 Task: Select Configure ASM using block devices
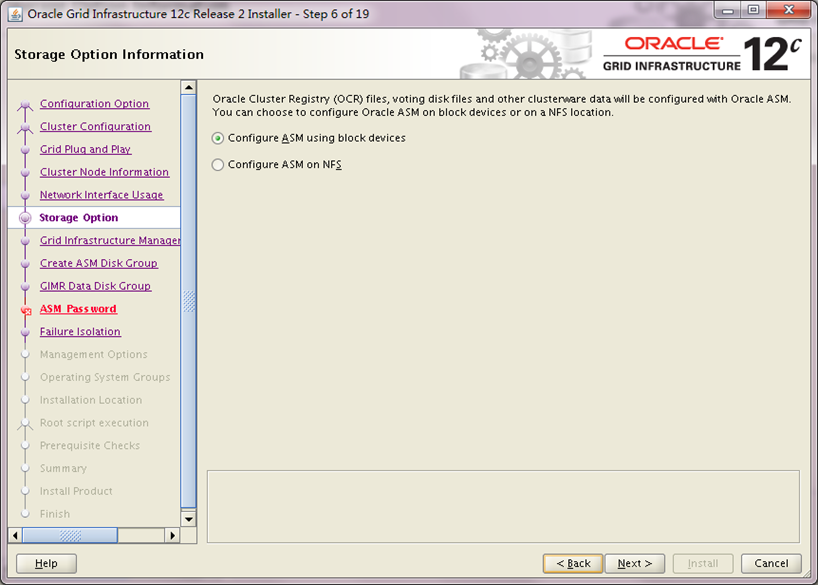(218, 138)
